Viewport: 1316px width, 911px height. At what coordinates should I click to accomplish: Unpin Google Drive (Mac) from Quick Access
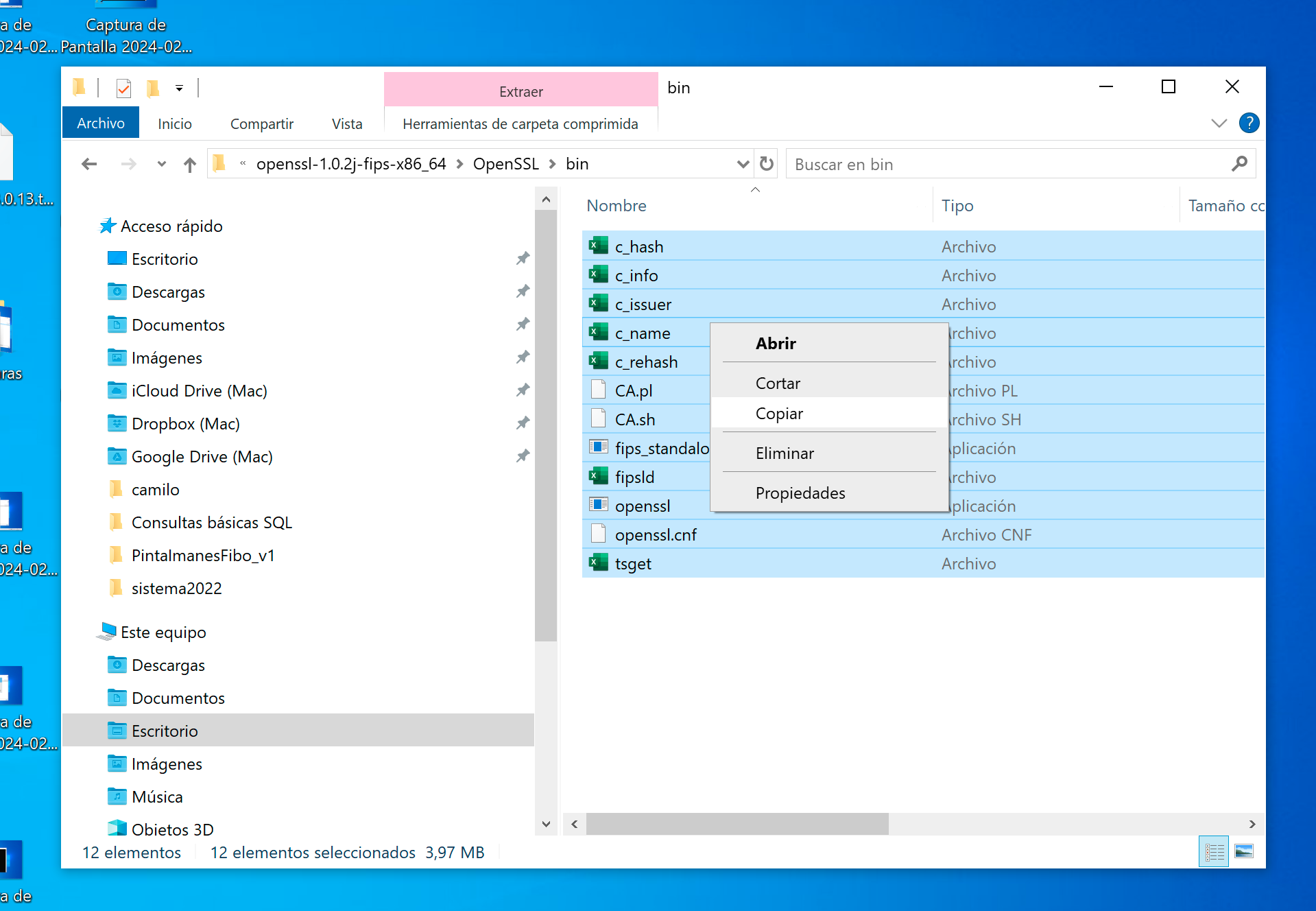click(x=523, y=455)
